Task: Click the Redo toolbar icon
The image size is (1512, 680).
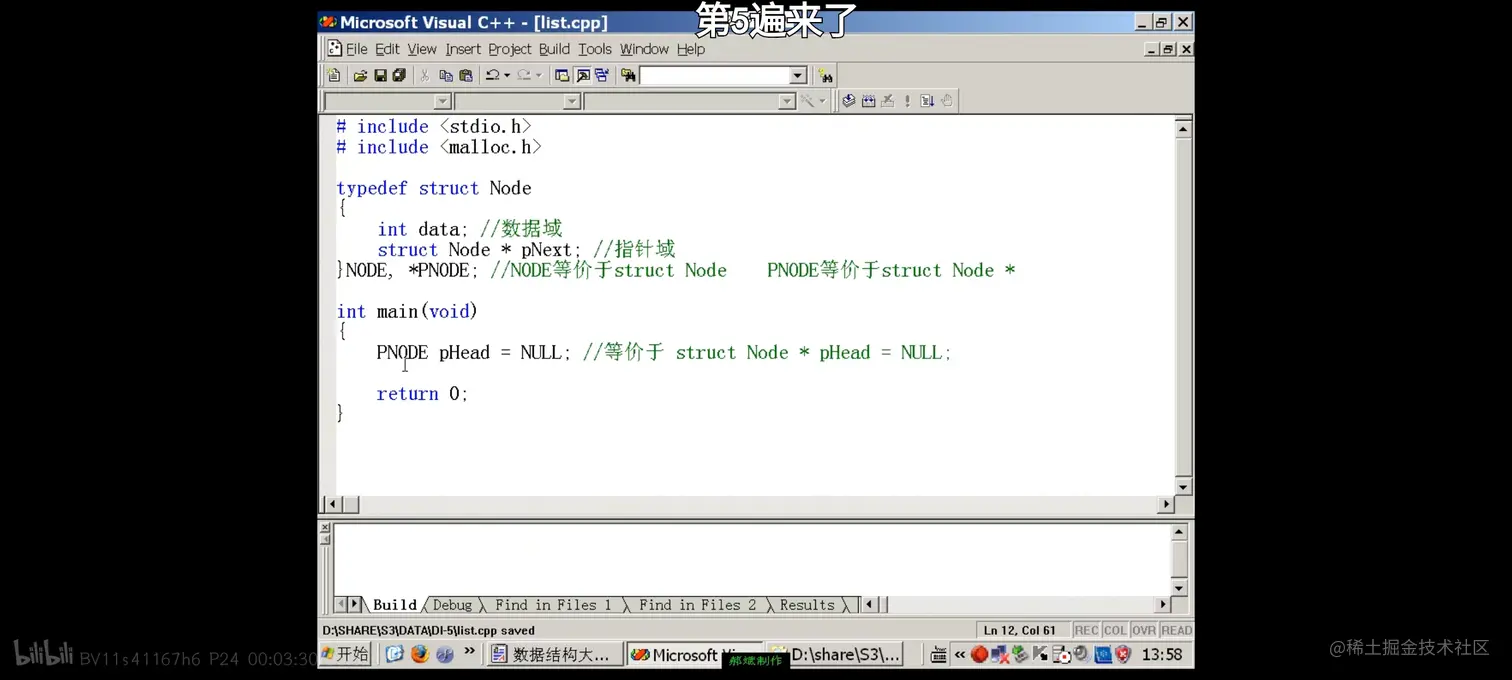Action: (x=524, y=75)
